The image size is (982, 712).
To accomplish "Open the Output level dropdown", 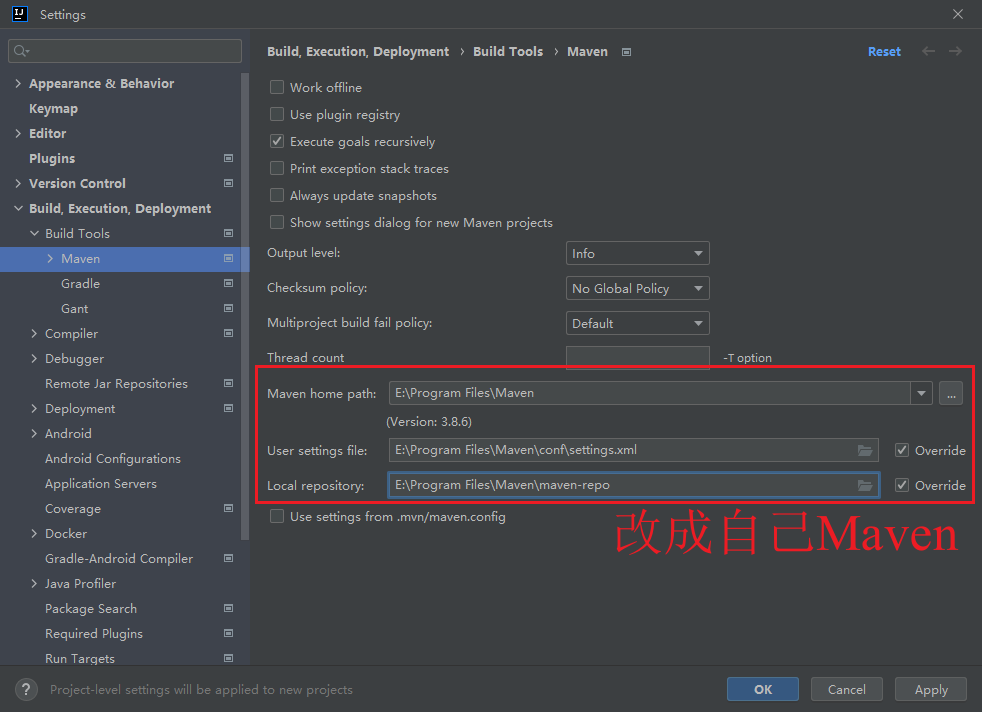I will pyautogui.click(x=637, y=253).
